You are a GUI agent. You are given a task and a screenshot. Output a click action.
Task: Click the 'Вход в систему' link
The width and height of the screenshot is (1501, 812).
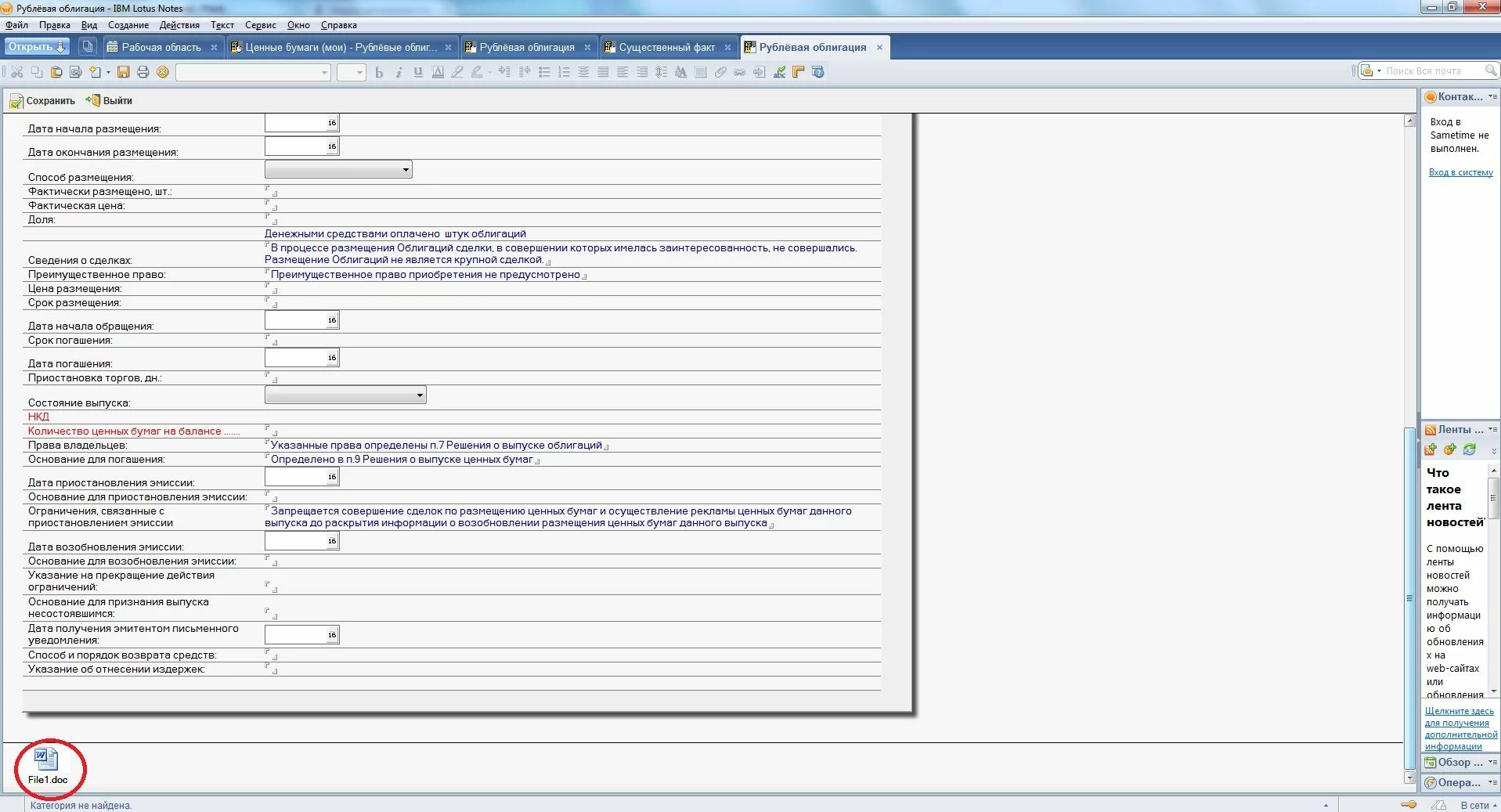(x=1460, y=172)
